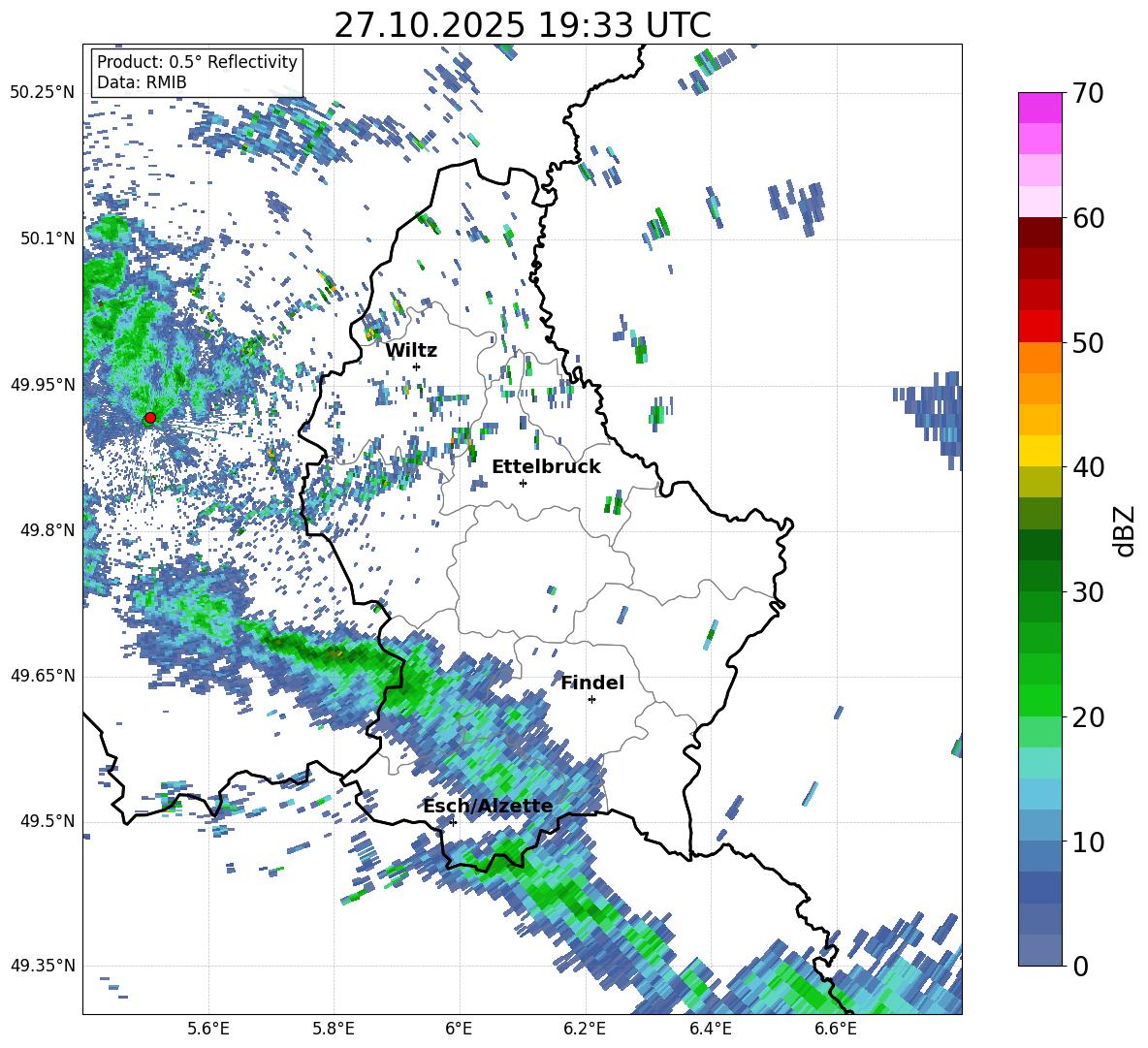This screenshot has width=1148, height=1048.
Task: Click the 50.25°N latitude label
Action: pos(43,92)
